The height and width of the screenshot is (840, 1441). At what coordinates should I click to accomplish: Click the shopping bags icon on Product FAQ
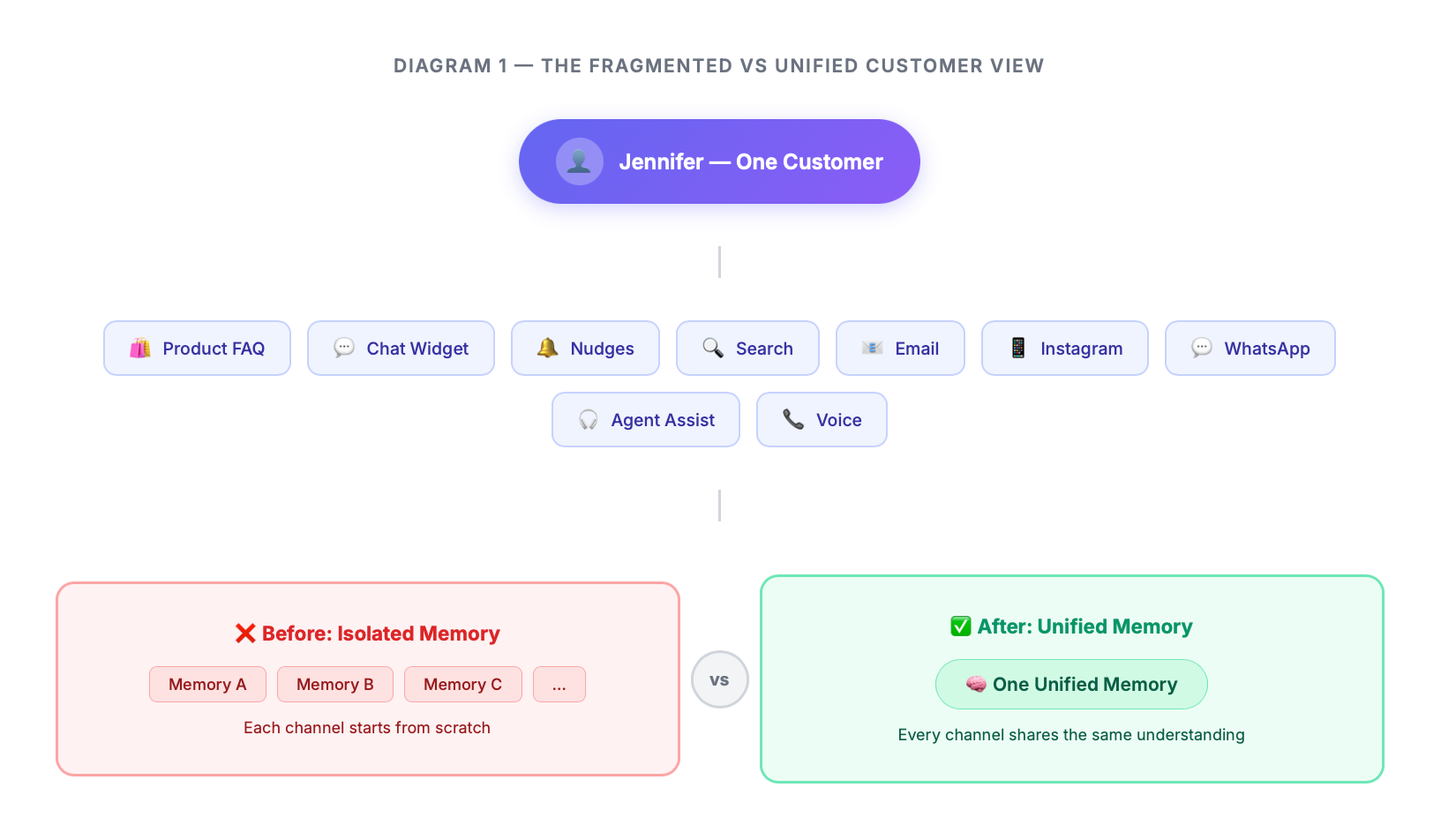click(x=140, y=349)
